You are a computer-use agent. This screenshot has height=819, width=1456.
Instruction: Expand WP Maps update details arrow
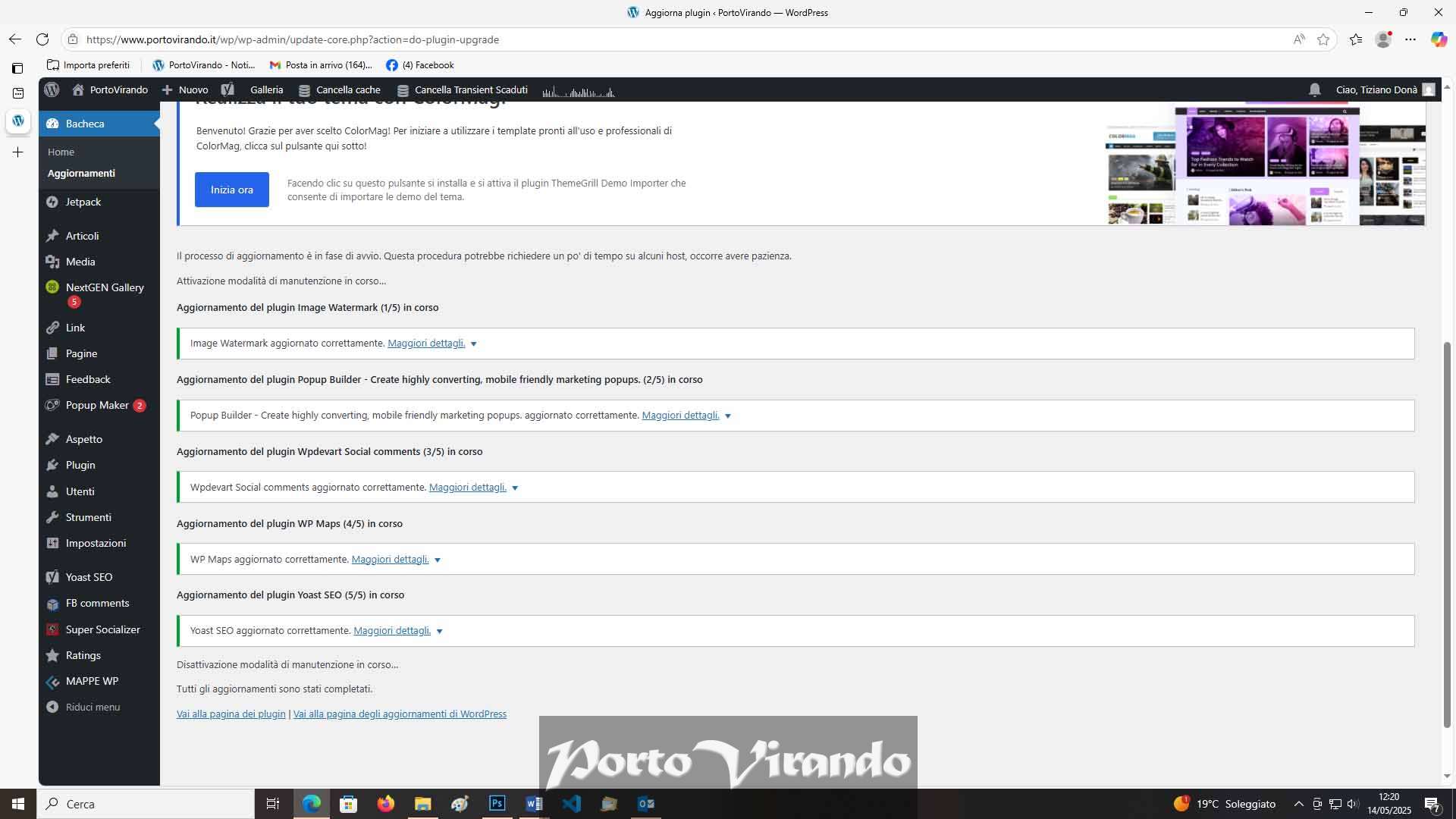[x=437, y=560]
